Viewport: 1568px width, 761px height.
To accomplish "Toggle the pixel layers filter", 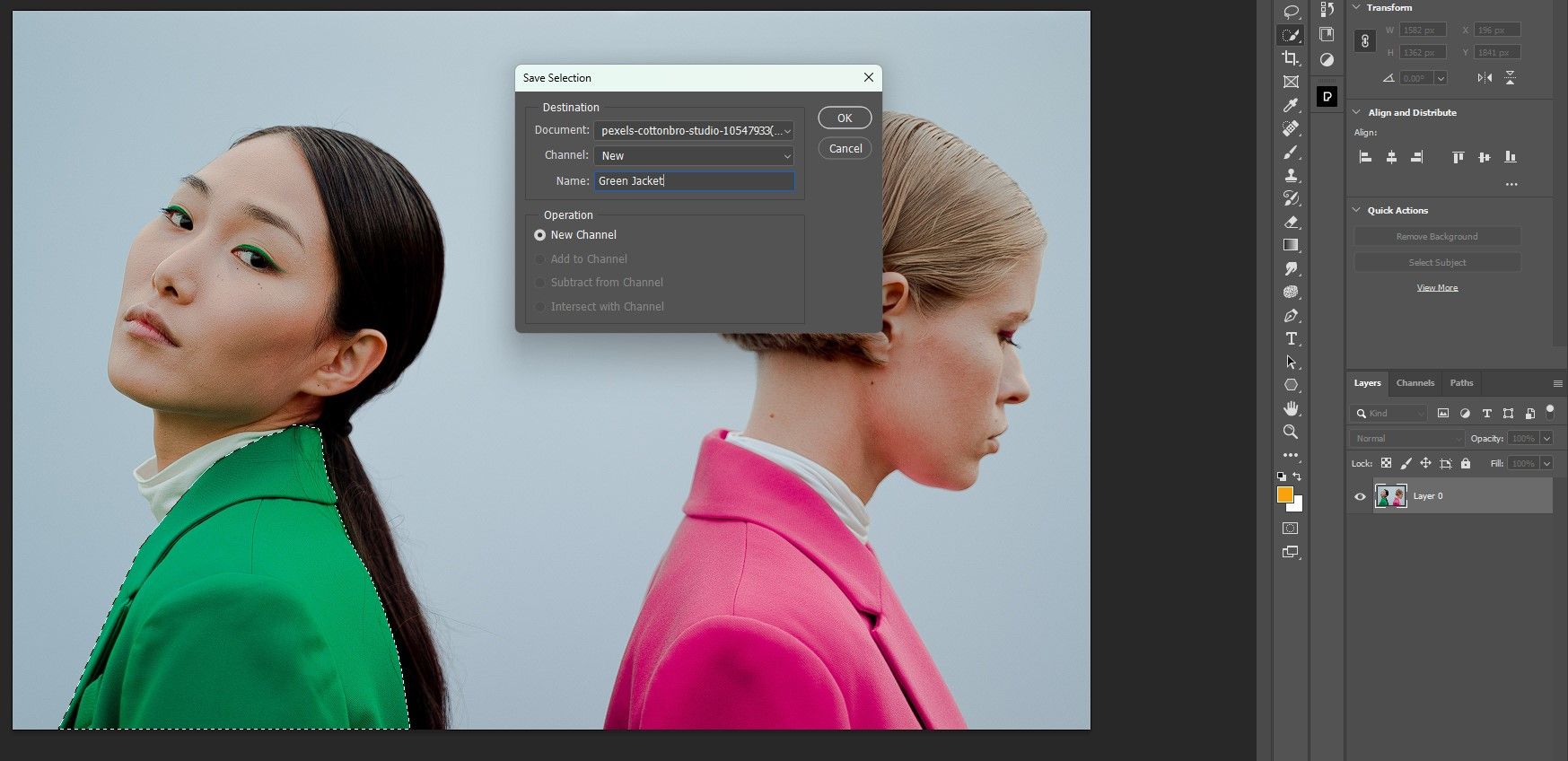I will tap(1442, 414).
